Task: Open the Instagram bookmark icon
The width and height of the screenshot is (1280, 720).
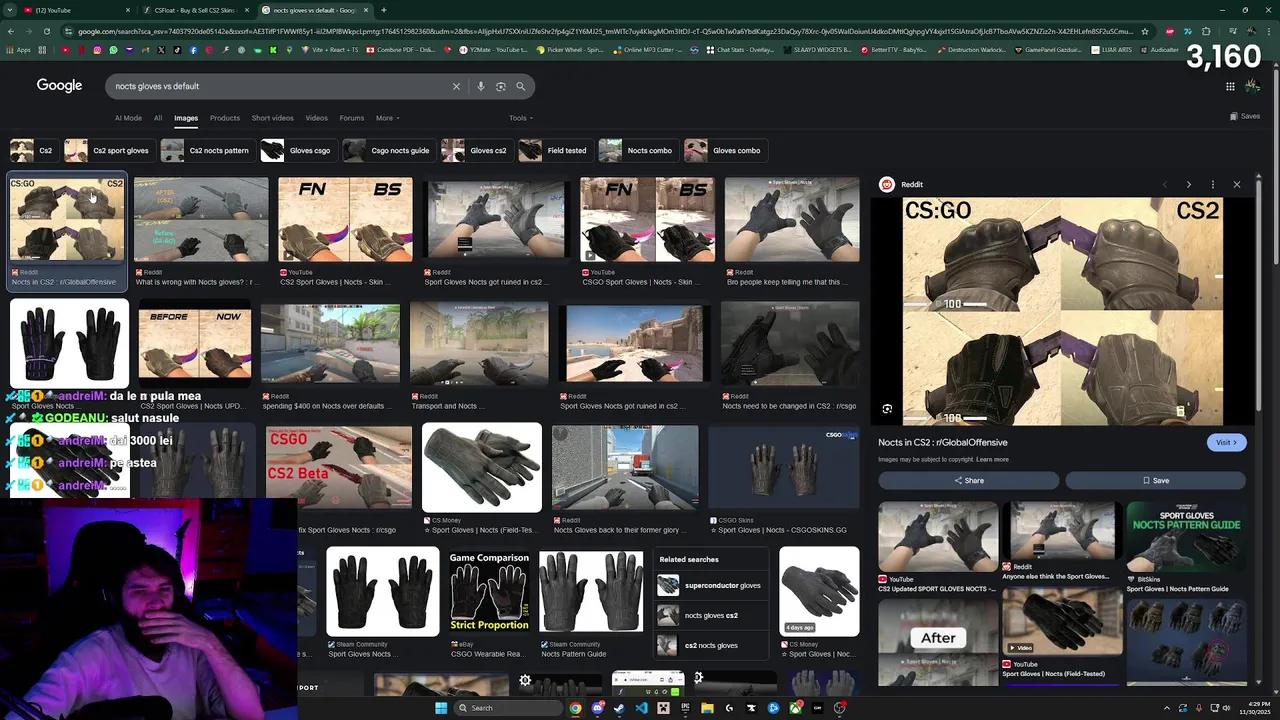Action: coord(97,49)
